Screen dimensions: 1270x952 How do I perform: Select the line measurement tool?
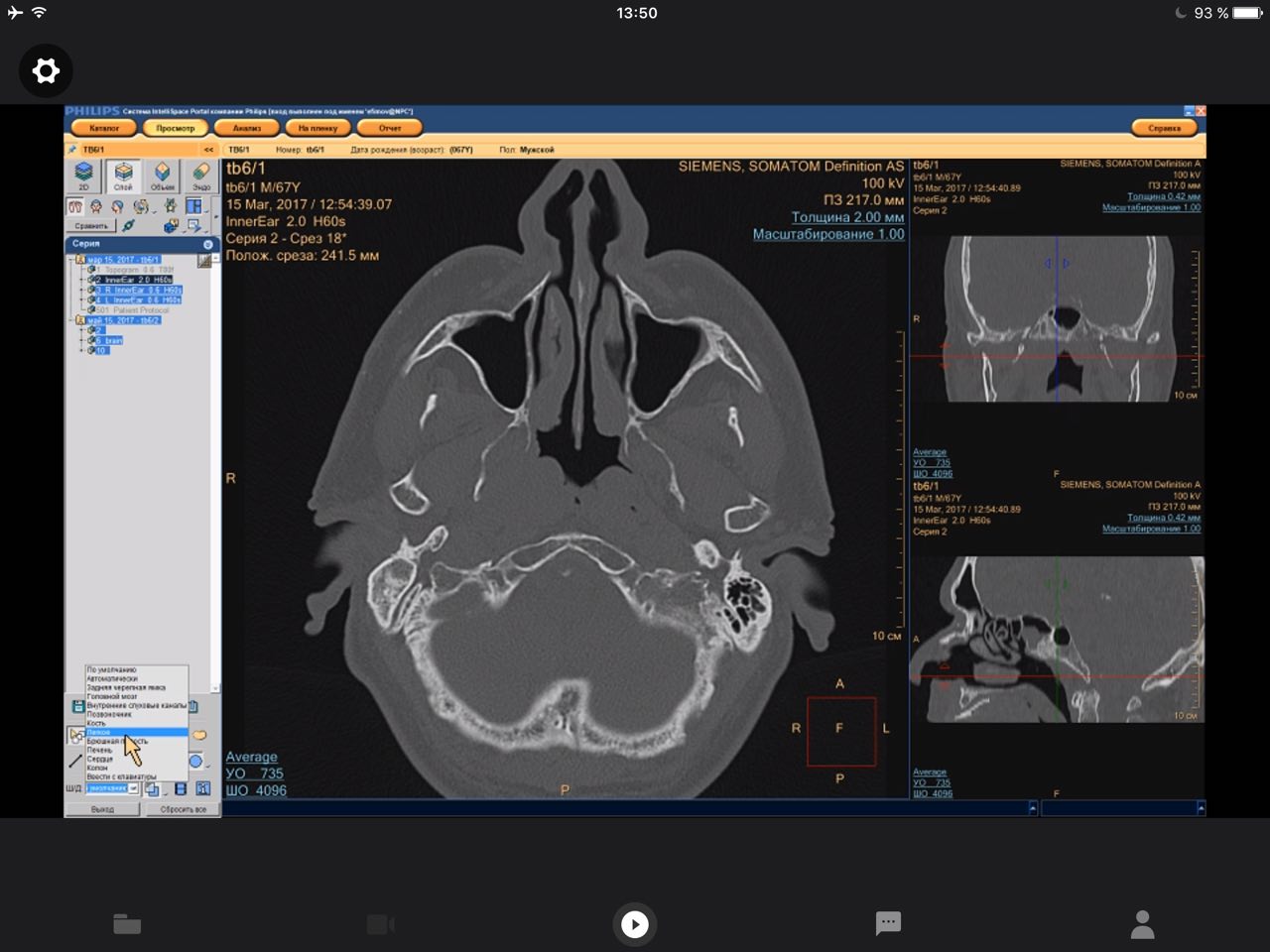pyautogui.click(x=75, y=762)
